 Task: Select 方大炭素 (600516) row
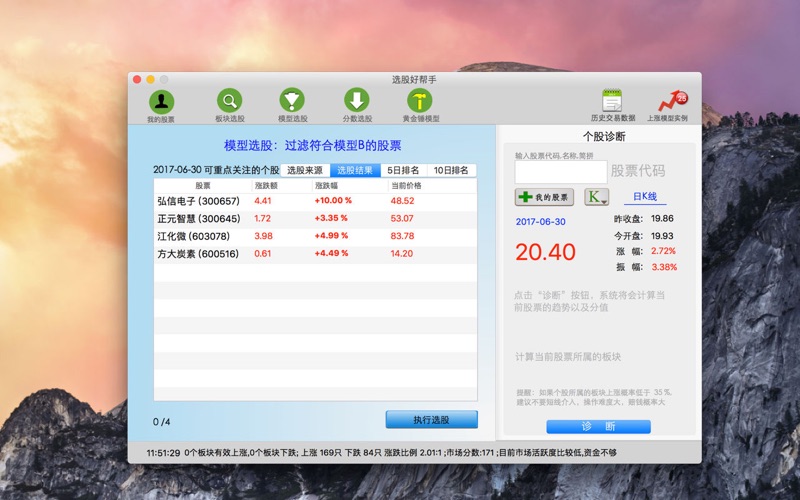coord(315,254)
